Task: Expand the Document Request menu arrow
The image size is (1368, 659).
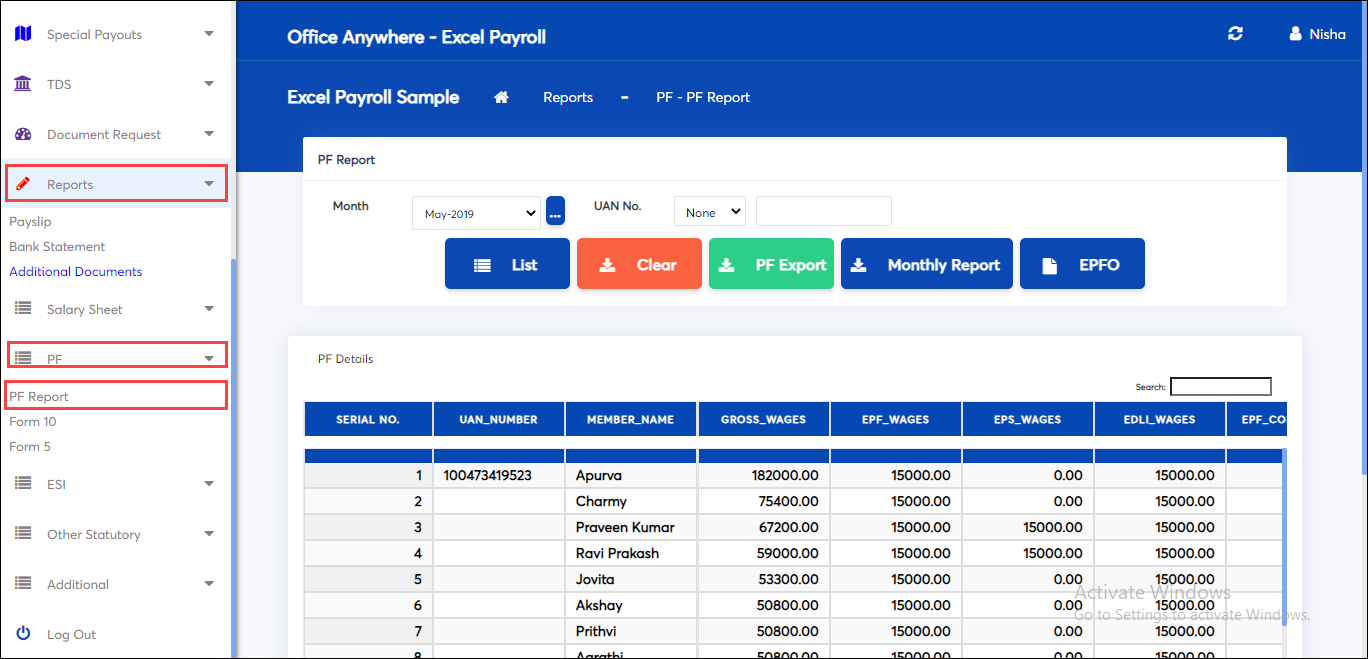Action: tap(209, 134)
